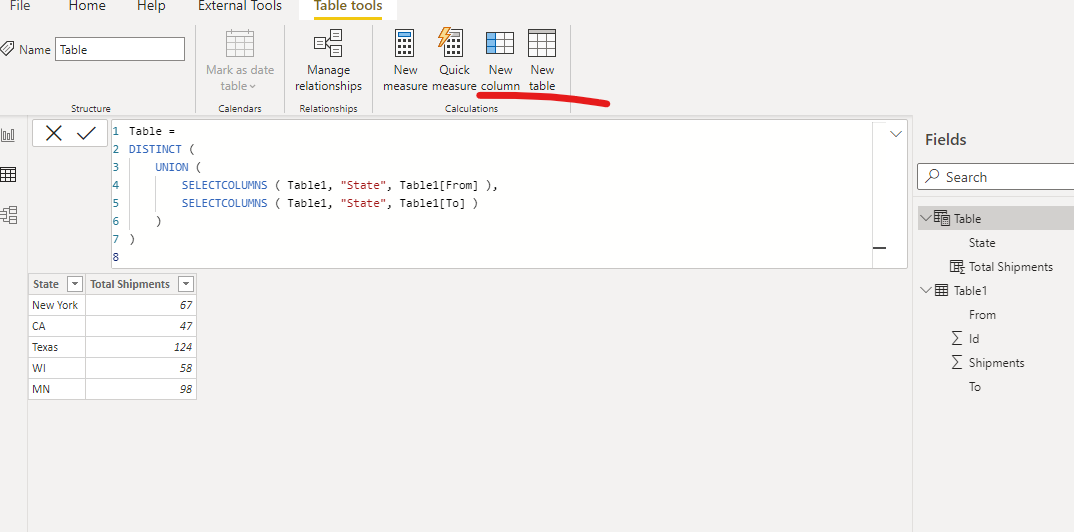The image size is (1074, 532).
Task: Click the Fields search magnifier icon
Action: (932, 176)
